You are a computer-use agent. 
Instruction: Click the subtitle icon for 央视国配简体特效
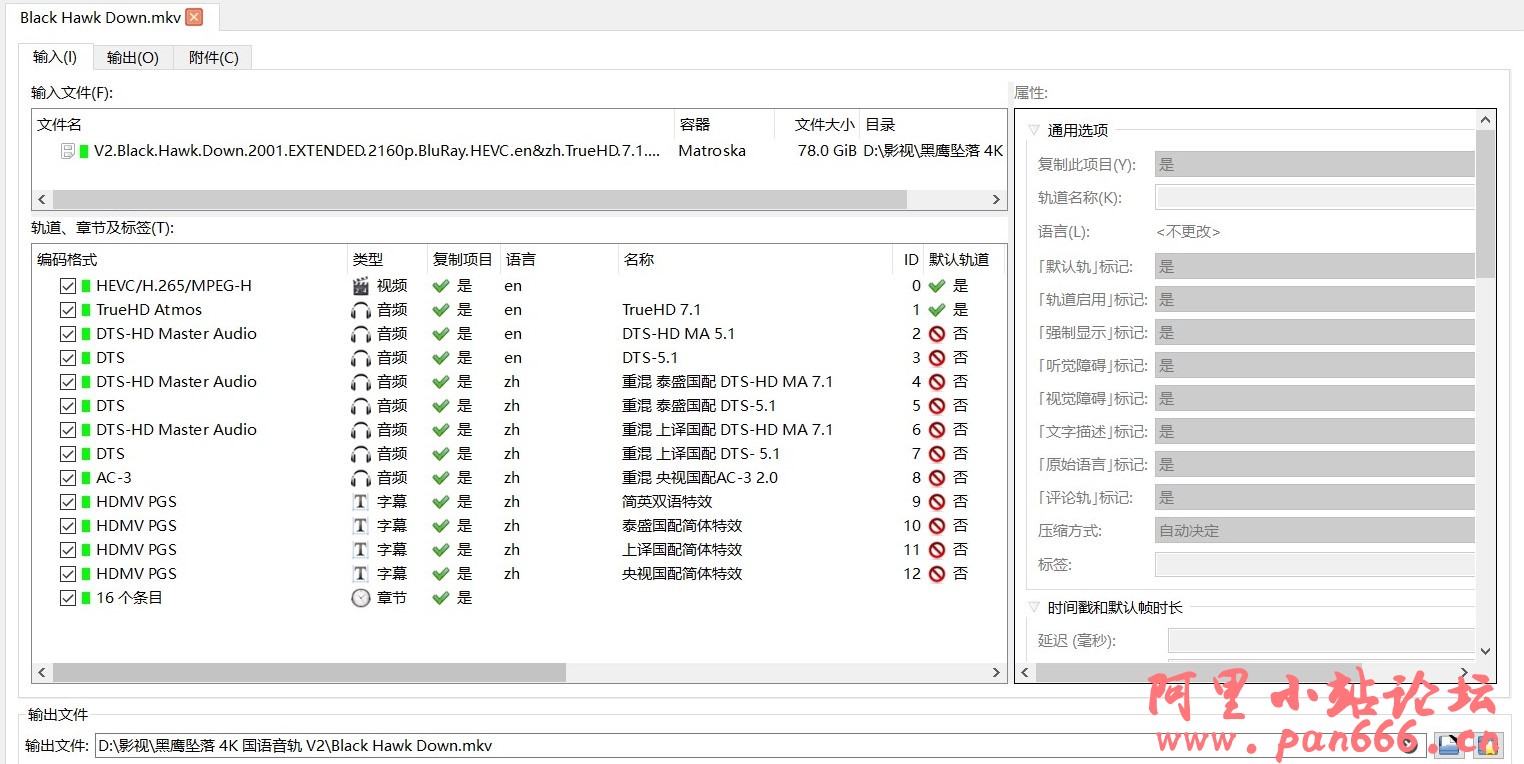click(x=361, y=574)
